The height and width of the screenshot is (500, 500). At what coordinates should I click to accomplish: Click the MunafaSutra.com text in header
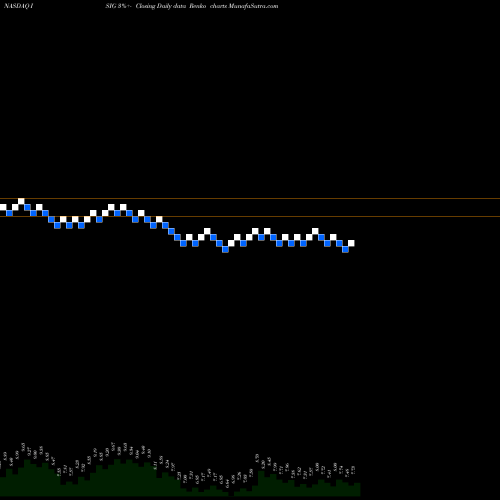coord(253,6)
